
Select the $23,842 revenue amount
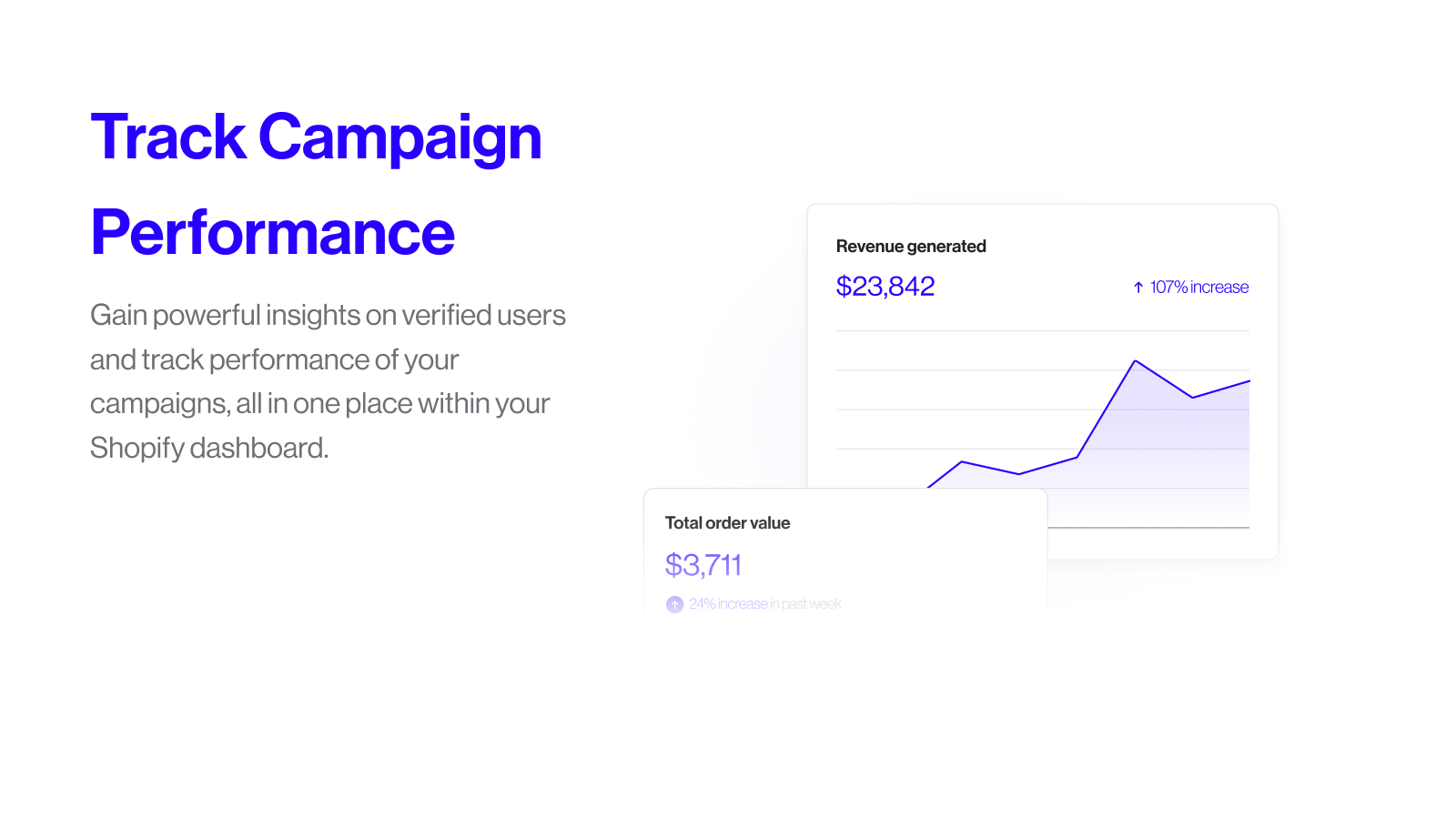click(x=885, y=287)
